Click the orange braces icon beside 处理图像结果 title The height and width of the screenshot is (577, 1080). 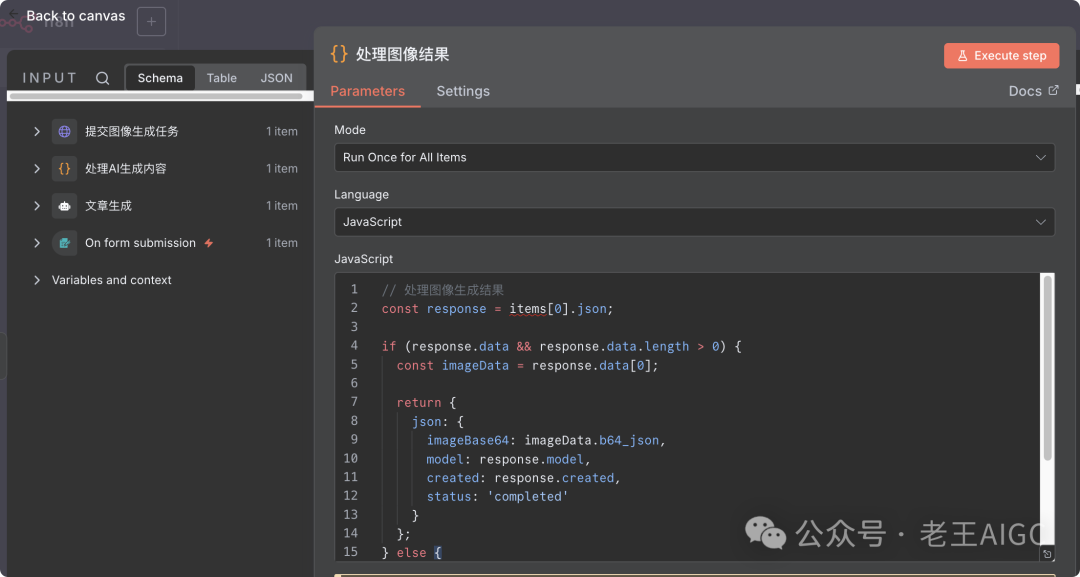[x=339, y=54]
